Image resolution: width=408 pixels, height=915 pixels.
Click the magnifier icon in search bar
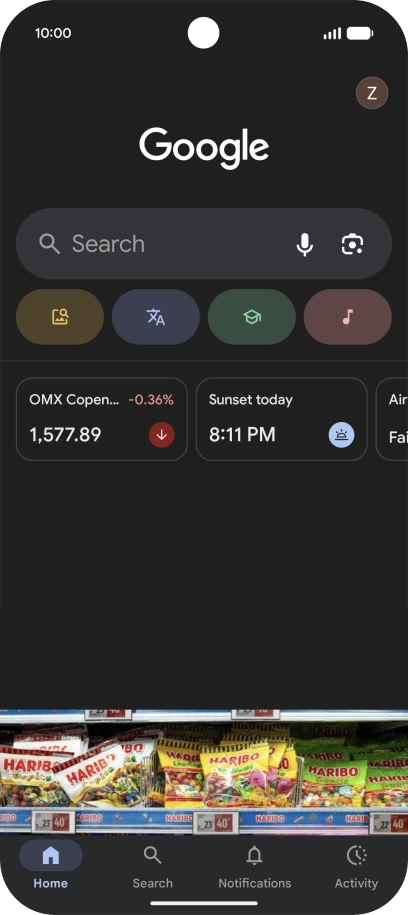click(x=50, y=244)
